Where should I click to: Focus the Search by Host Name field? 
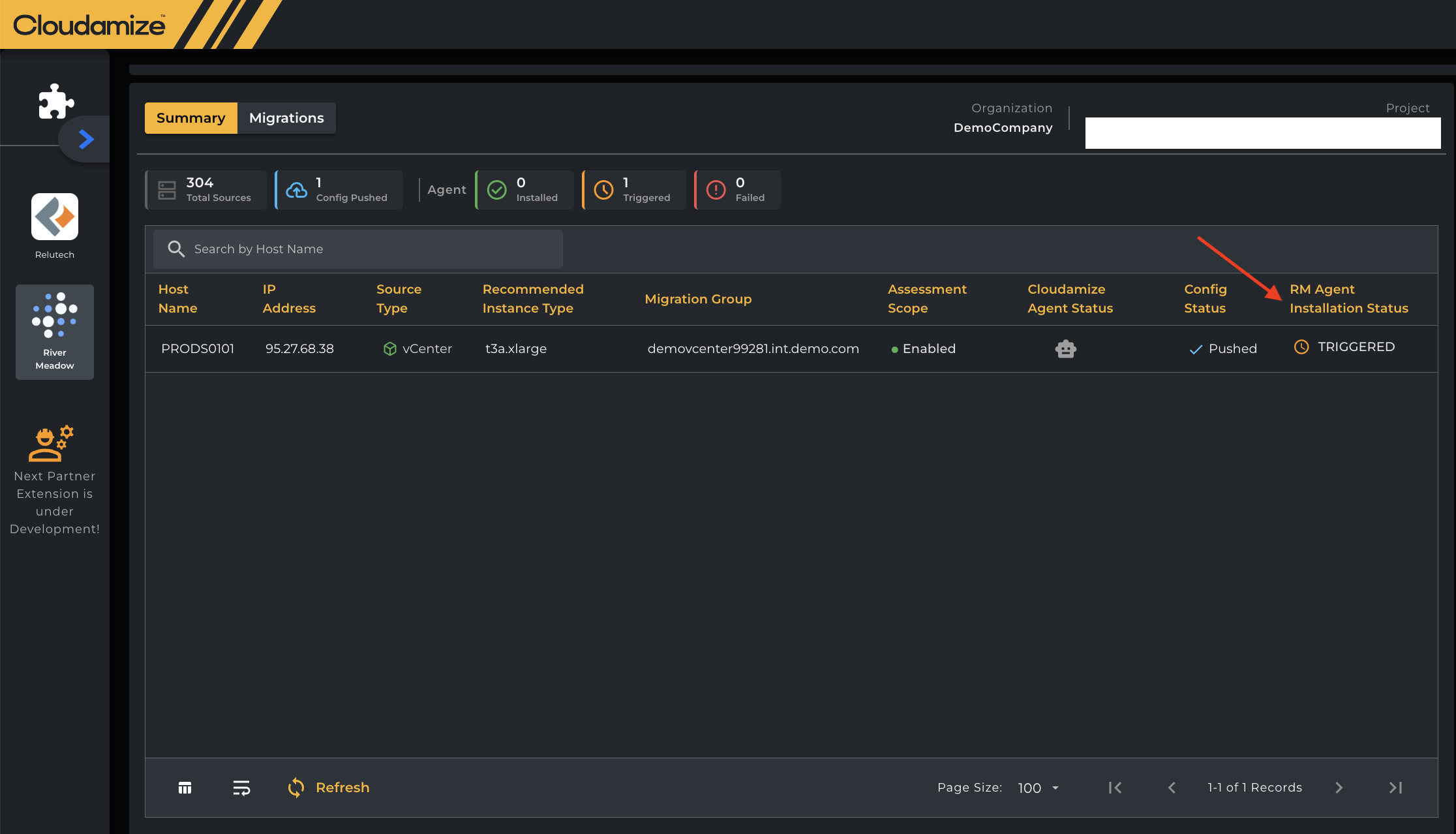[x=358, y=249]
